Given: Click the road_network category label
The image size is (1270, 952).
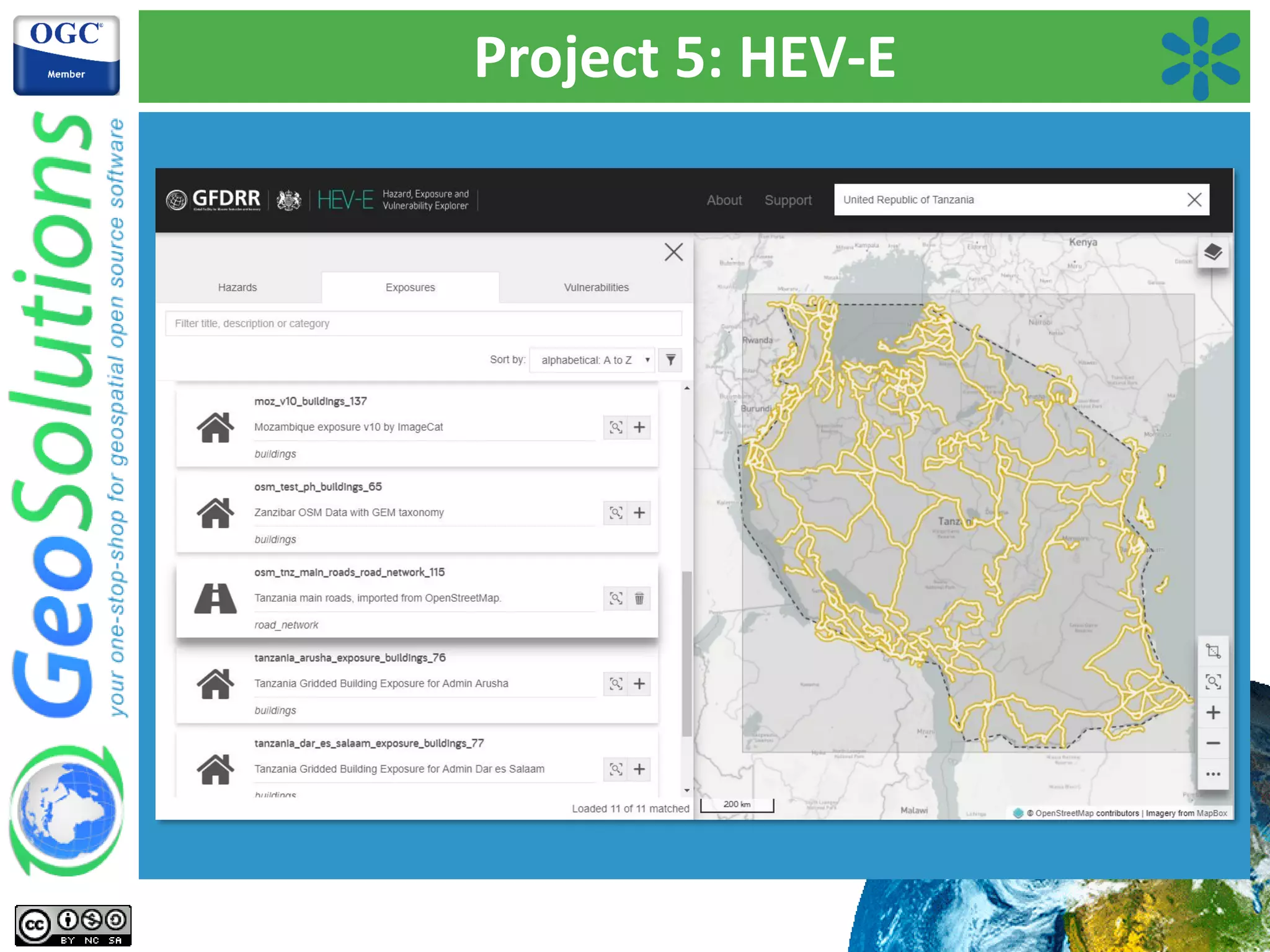Looking at the screenshot, I should point(286,625).
